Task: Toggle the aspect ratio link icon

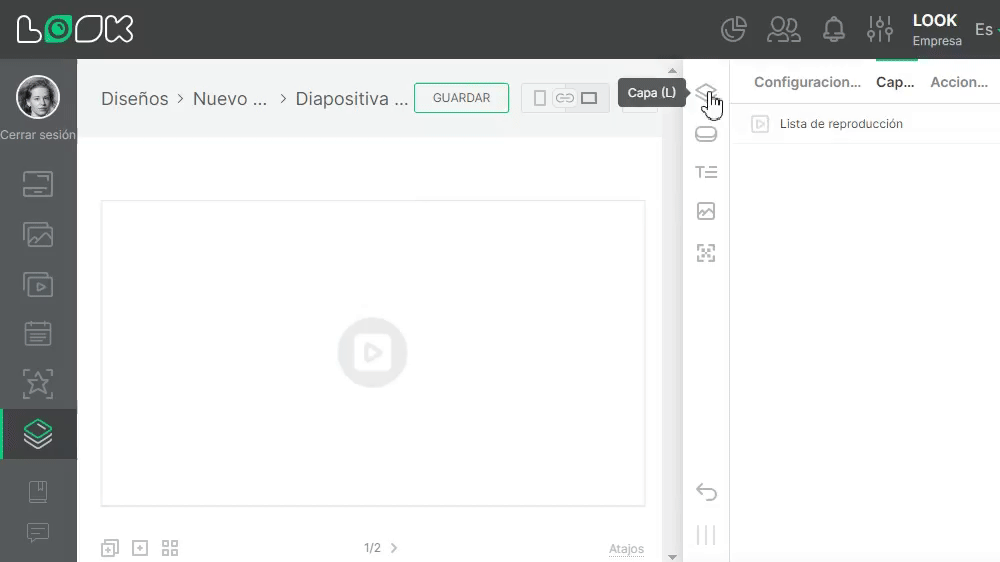Action: 564,98
